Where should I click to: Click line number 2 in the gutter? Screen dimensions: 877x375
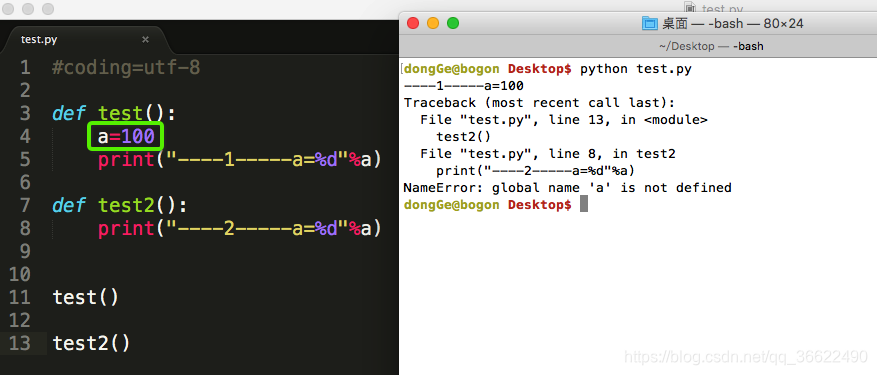pyautogui.click(x=25, y=91)
